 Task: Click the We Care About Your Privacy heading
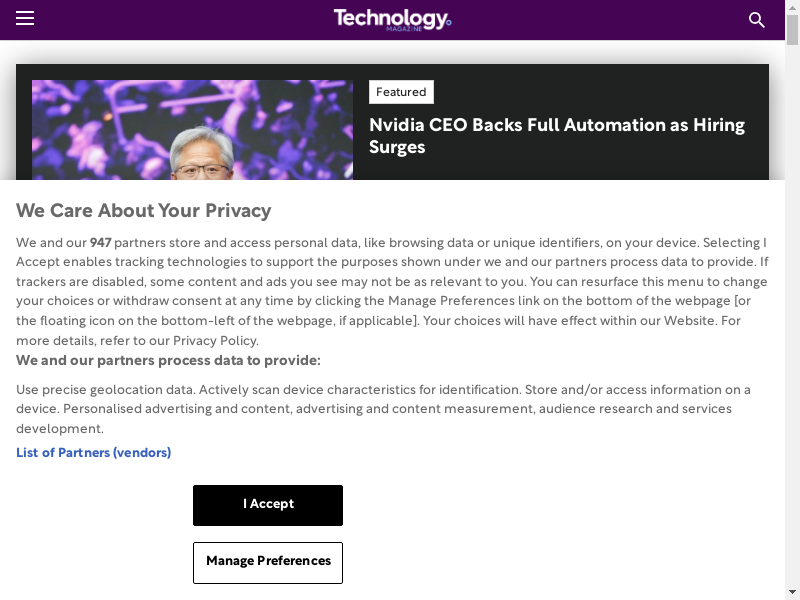pyautogui.click(x=143, y=211)
